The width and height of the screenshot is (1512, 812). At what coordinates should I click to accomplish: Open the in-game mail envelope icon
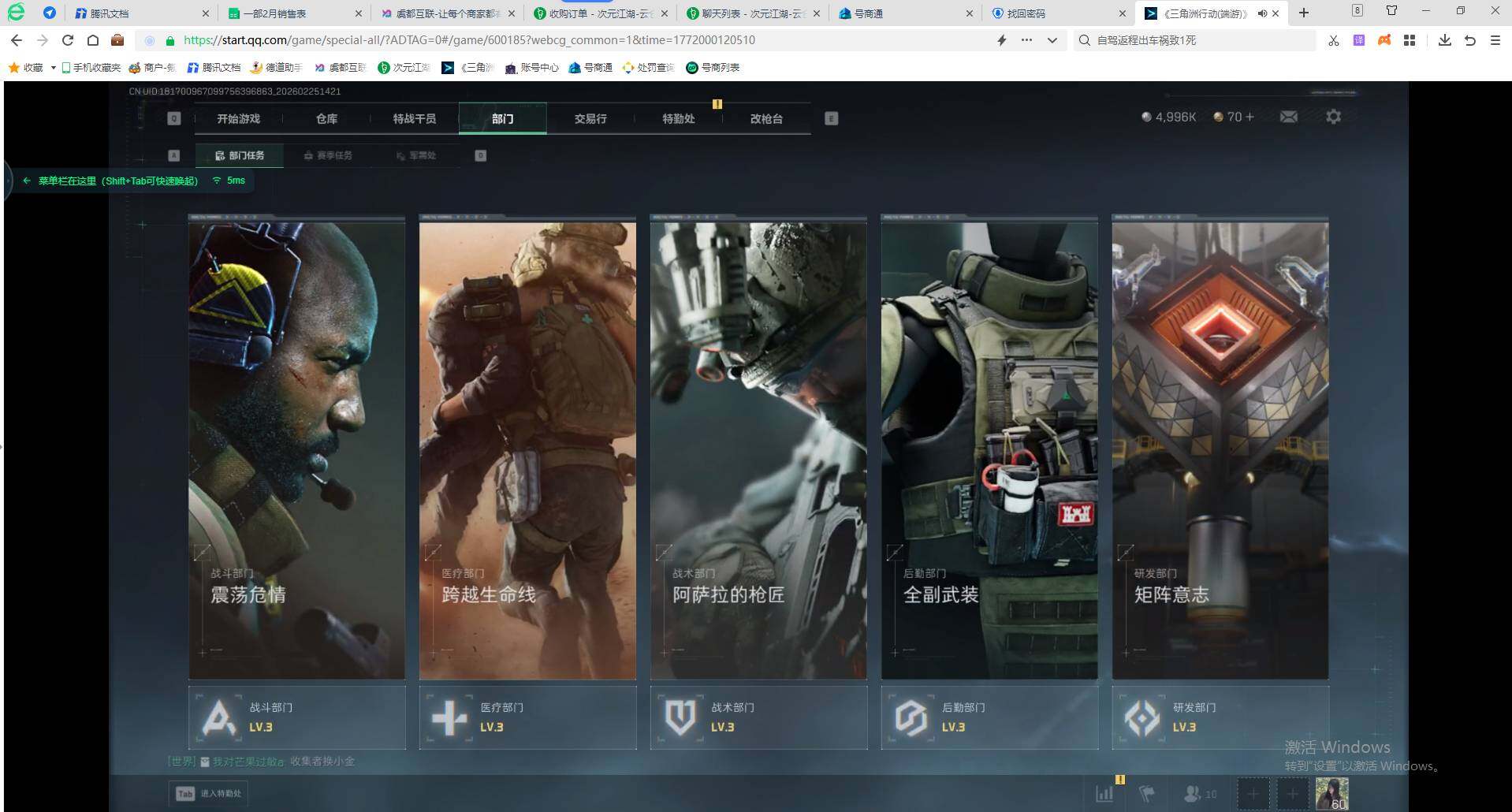click(1289, 117)
